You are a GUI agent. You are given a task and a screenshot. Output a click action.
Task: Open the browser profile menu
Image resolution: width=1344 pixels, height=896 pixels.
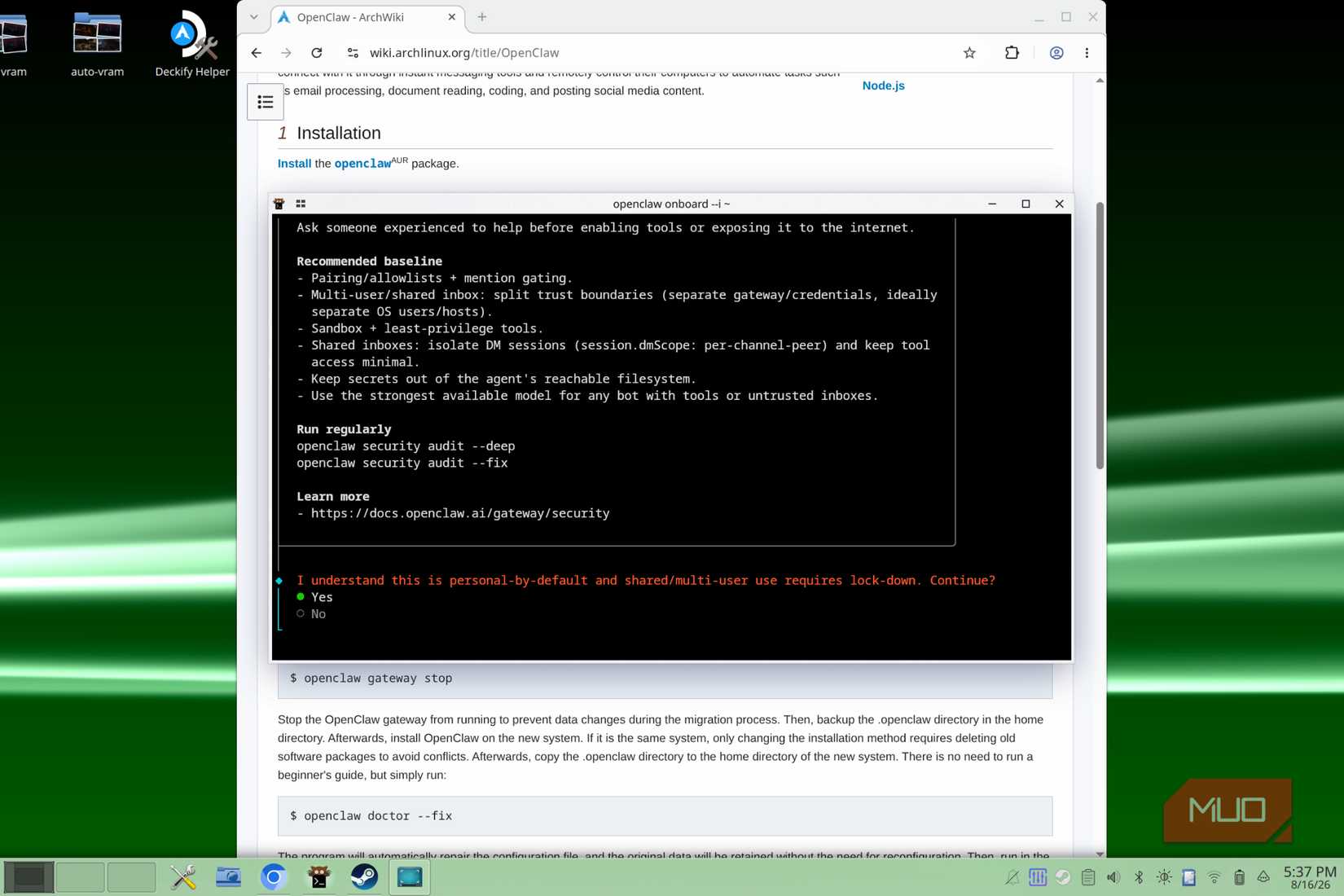pos(1056,53)
